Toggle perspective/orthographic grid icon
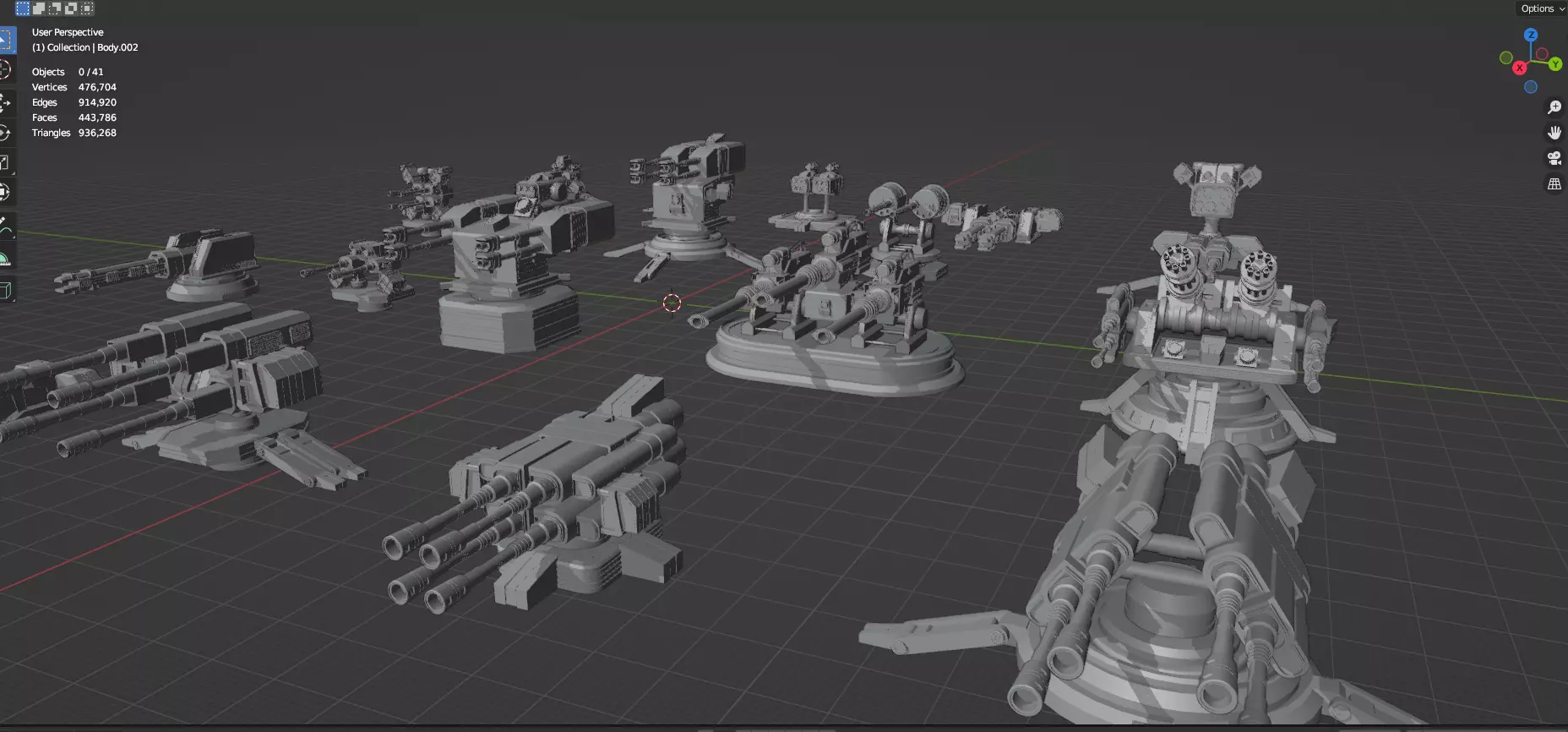 click(1554, 183)
